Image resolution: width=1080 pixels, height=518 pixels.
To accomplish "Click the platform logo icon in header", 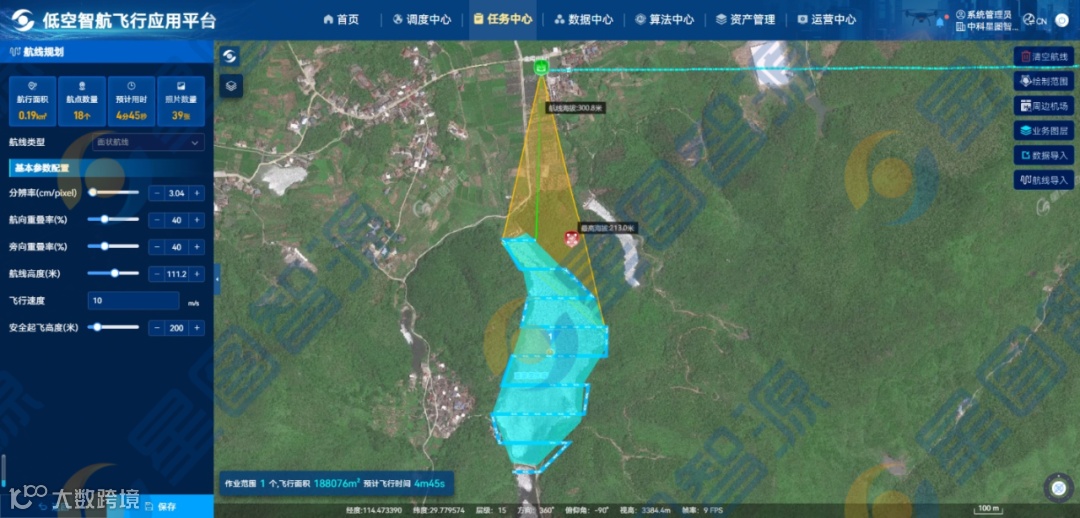I will click(x=23, y=20).
